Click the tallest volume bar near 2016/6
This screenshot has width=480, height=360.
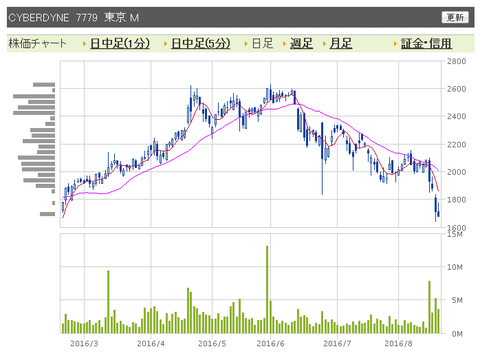(x=267, y=289)
